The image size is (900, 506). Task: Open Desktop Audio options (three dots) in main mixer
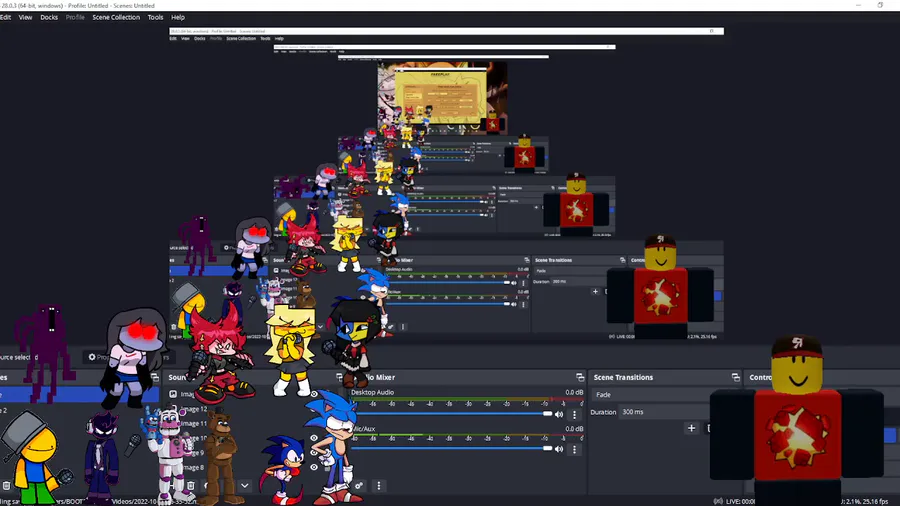coord(575,414)
